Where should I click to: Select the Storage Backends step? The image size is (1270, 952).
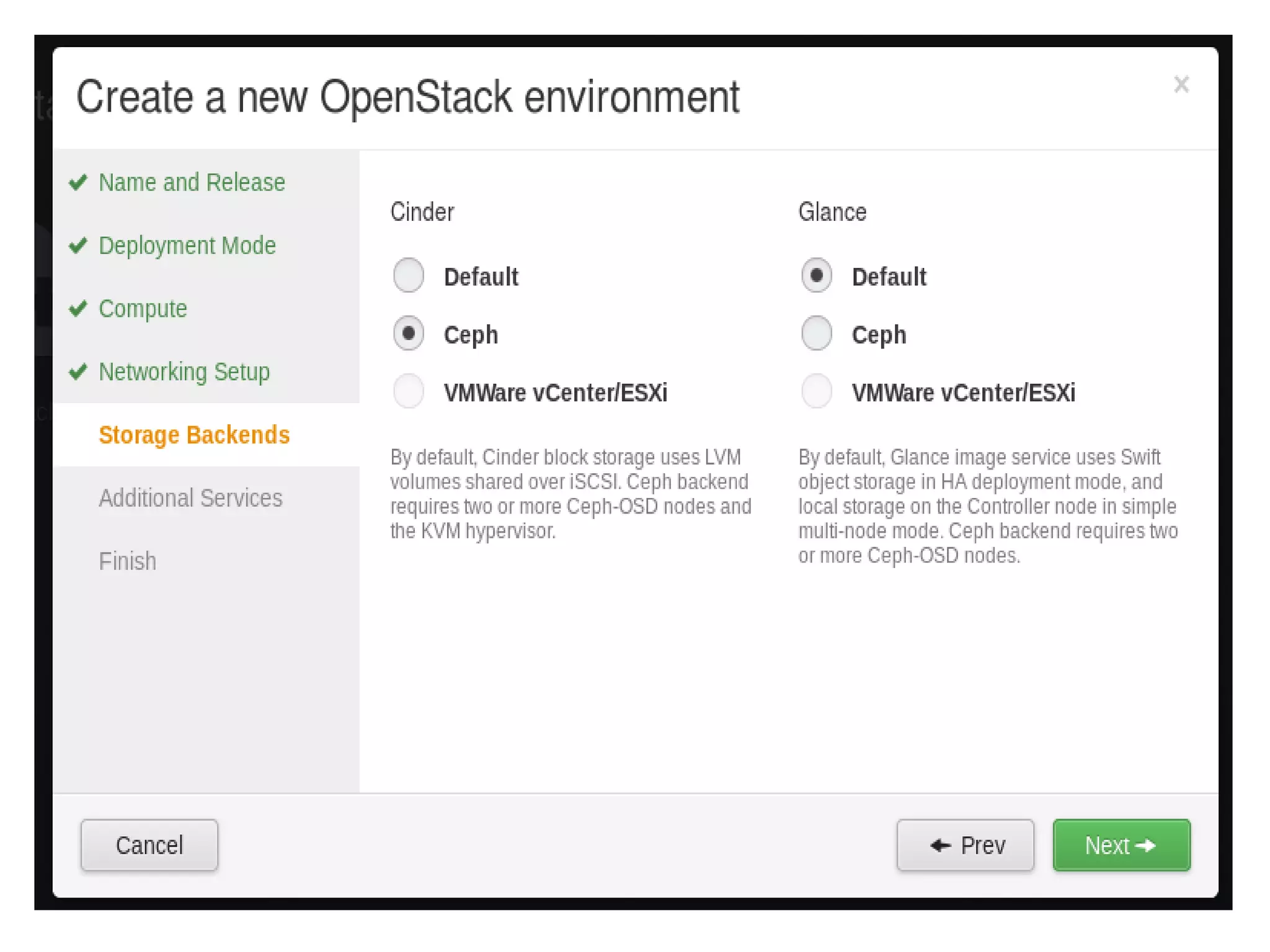[x=194, y=435]
